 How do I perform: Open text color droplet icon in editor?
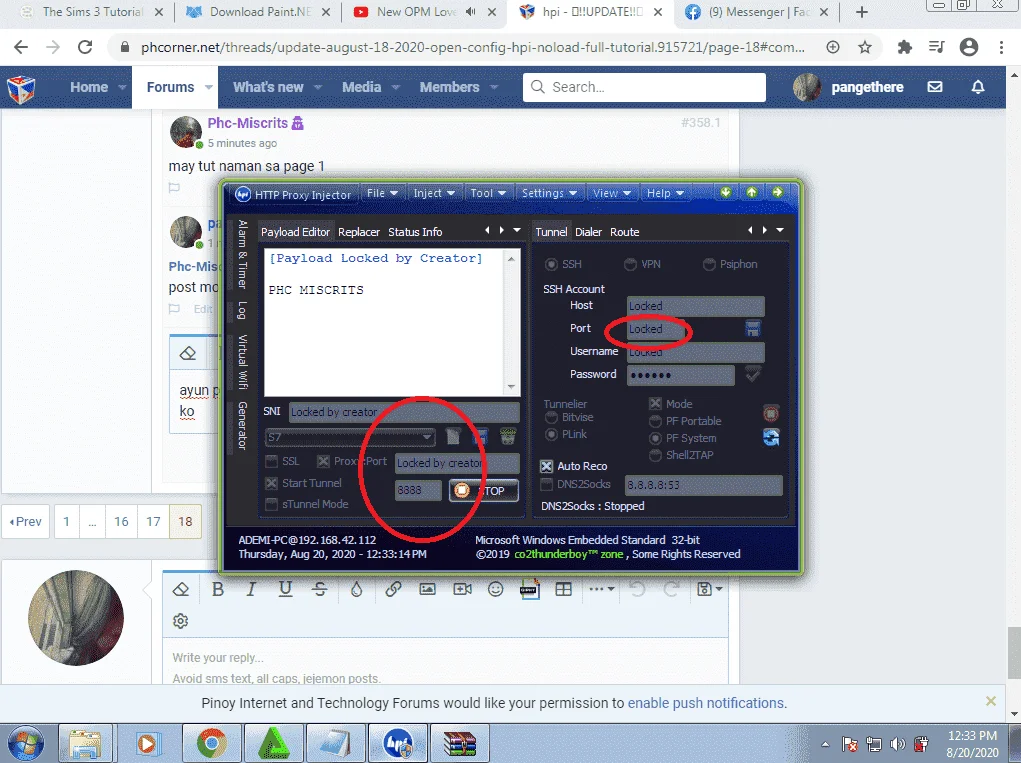356,589
